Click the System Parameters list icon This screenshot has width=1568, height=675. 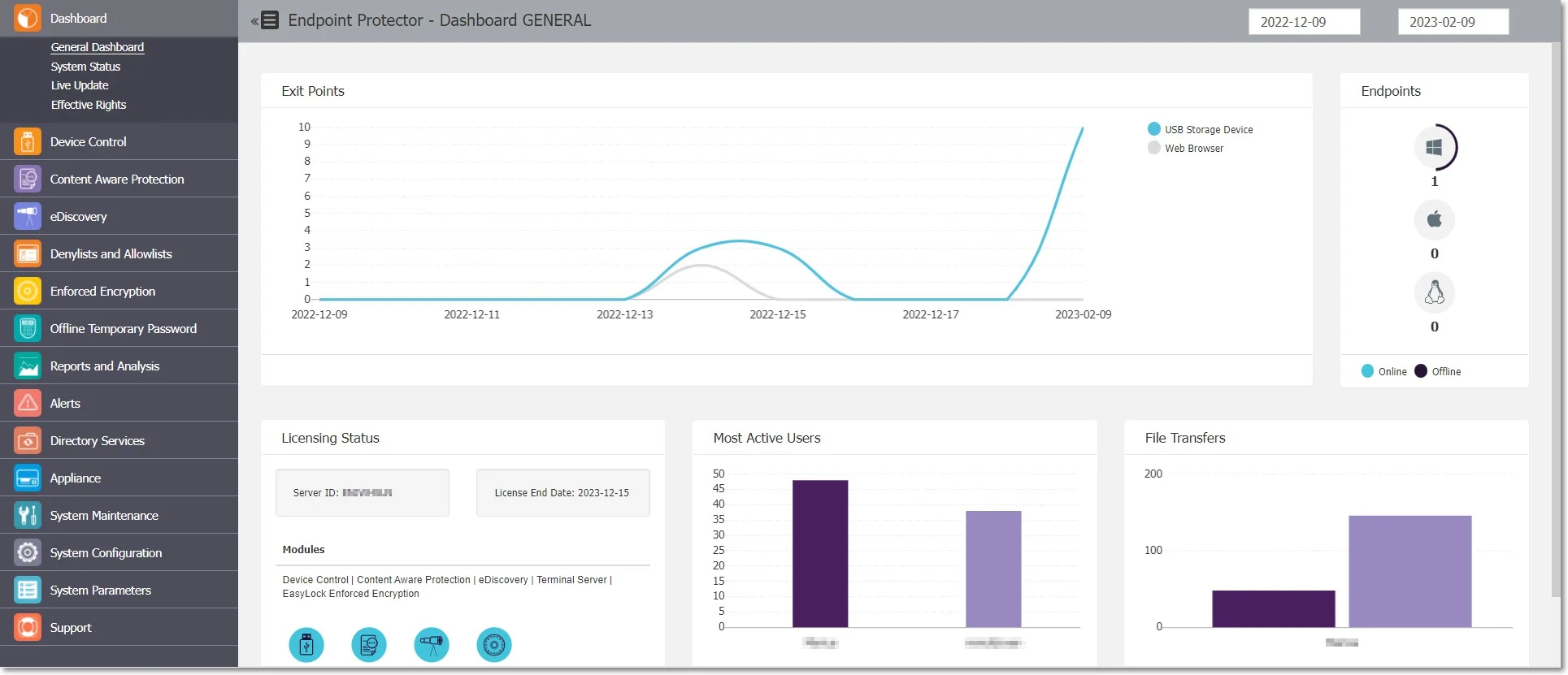coord(28,590)
